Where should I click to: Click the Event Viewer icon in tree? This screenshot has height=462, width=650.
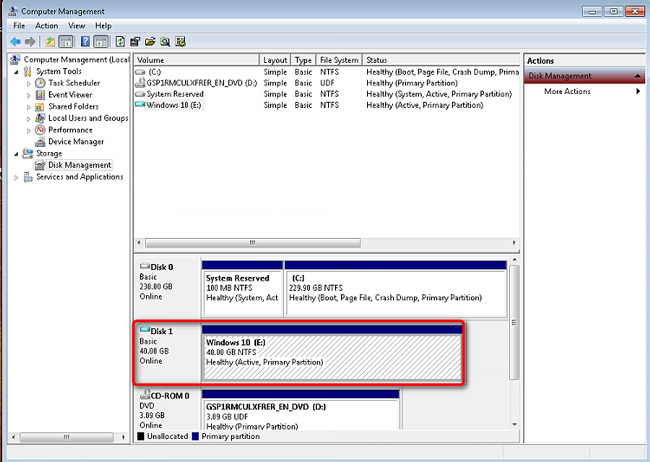pyautogui.click(x=40, y=95)
